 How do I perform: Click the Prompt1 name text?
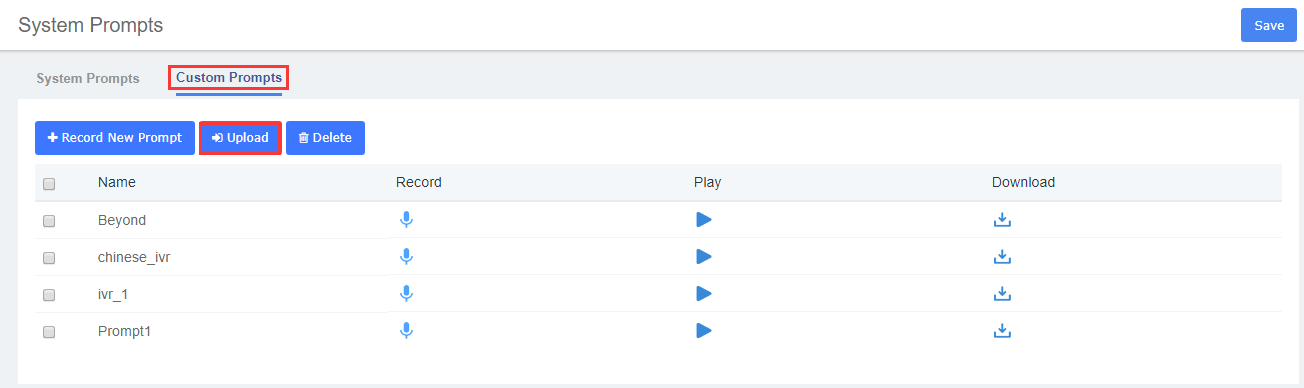[124, 331]
